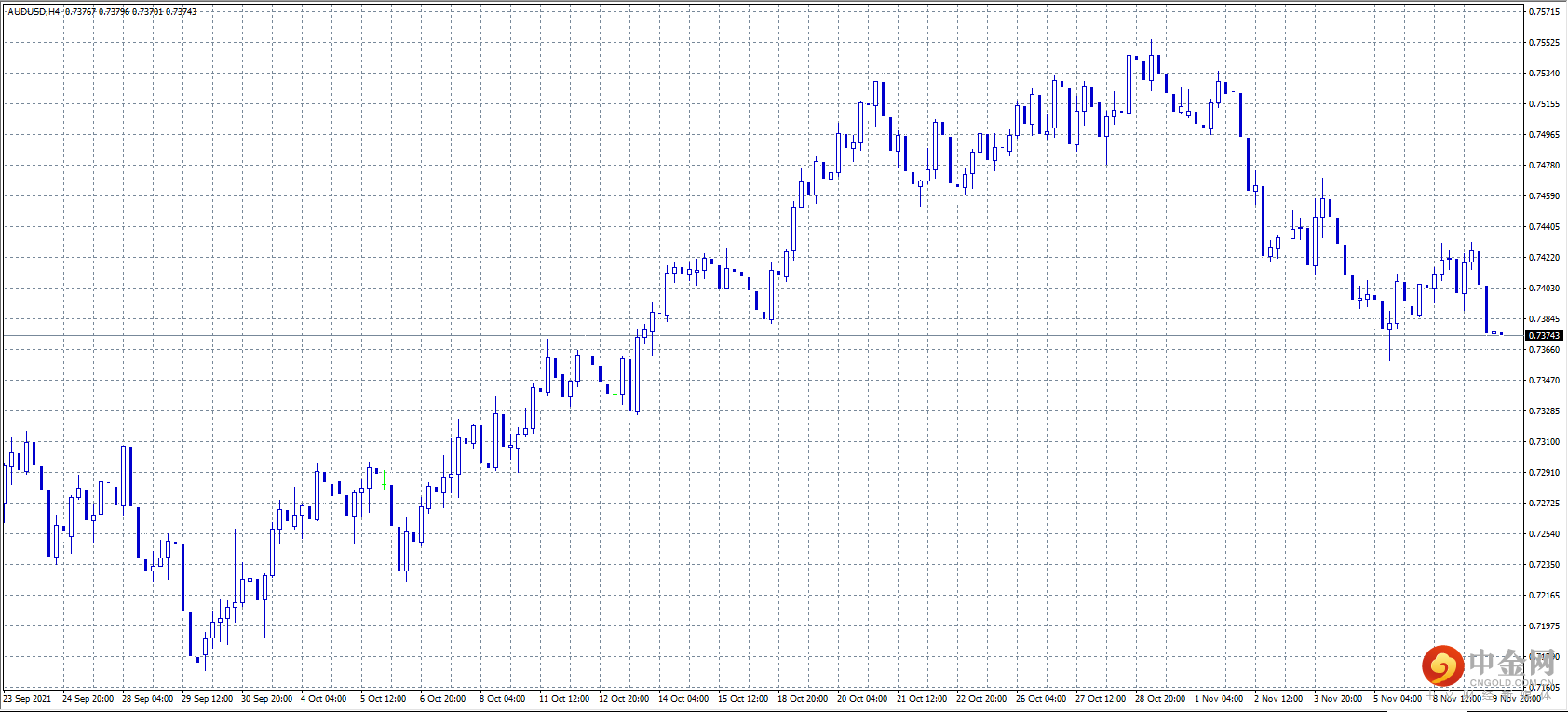
Task: Click the 23 Sep 2021 date label
Action: (x=28, y=699)
